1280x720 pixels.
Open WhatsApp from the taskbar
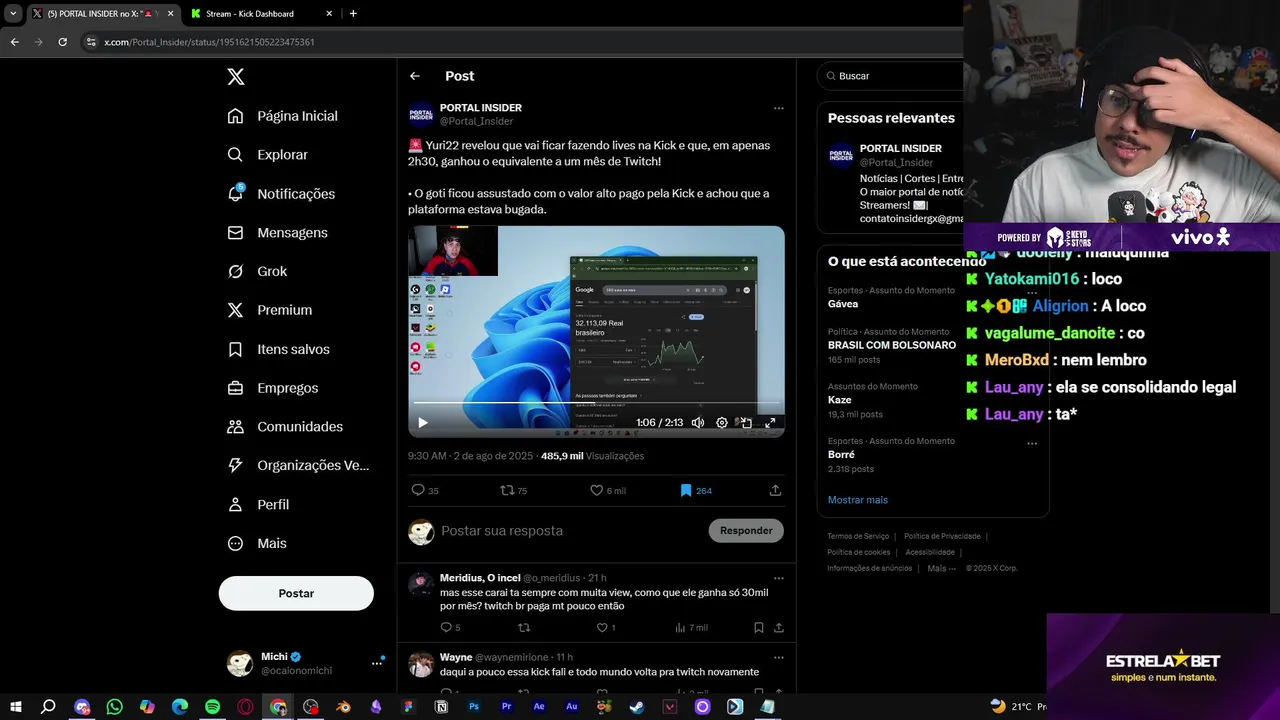click(114, 707)
